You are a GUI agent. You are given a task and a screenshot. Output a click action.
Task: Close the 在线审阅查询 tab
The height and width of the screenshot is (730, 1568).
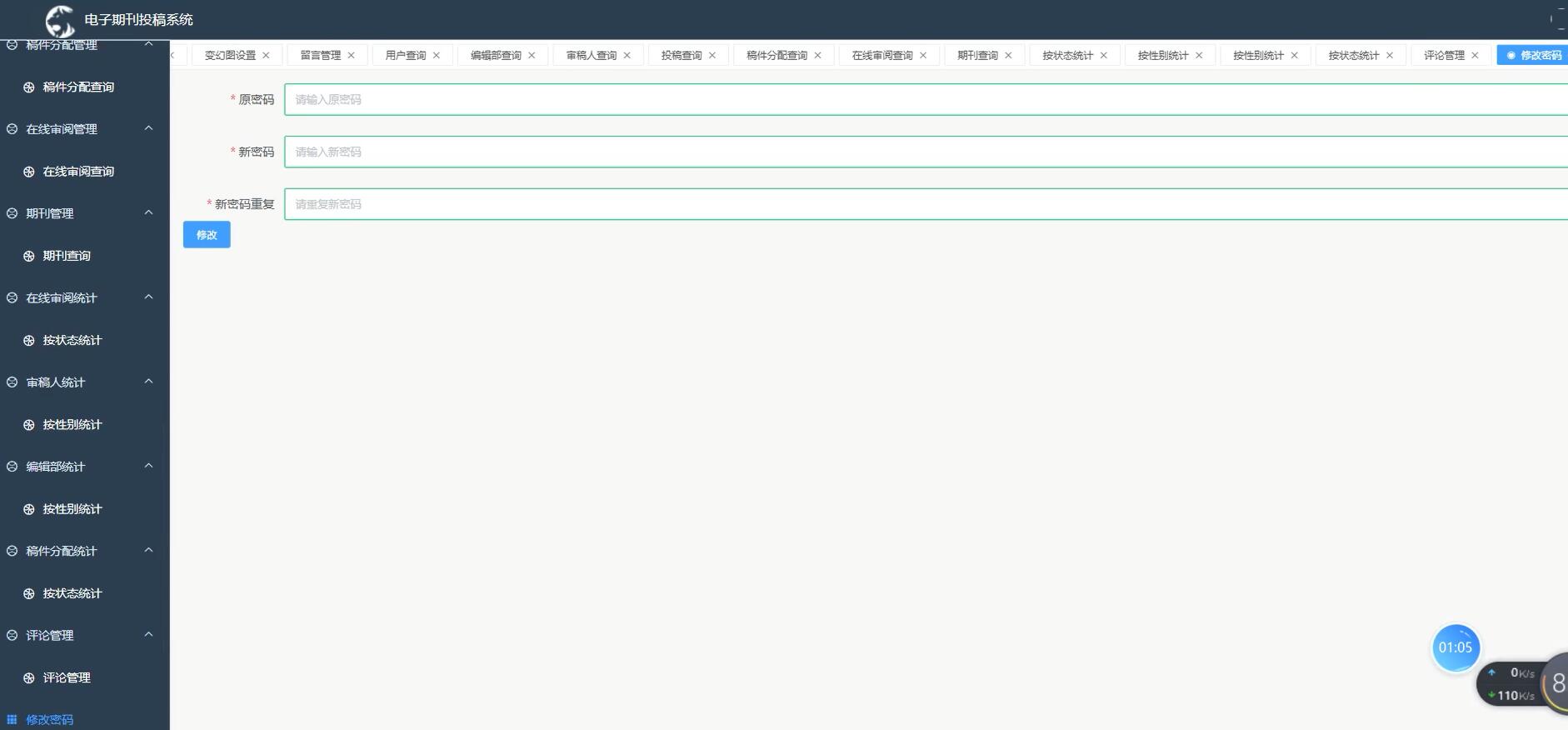tap(923, 56)
